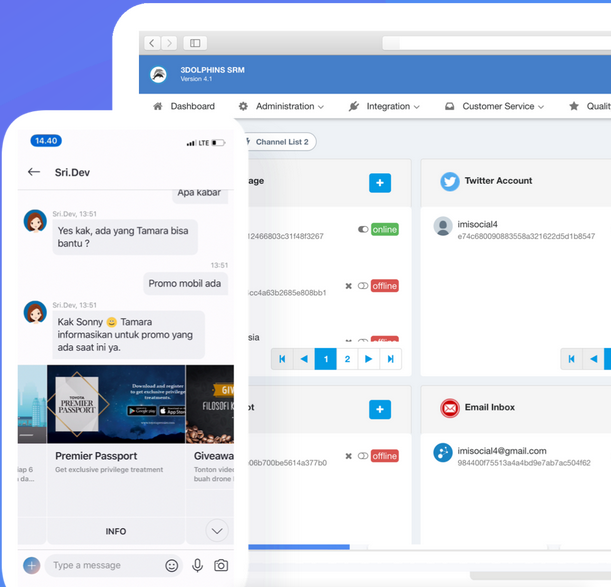611x587 pixels.
Task: Click the ...cc4a63b2685e808bb1 channel's red offline badge
Action: (385, 286)
